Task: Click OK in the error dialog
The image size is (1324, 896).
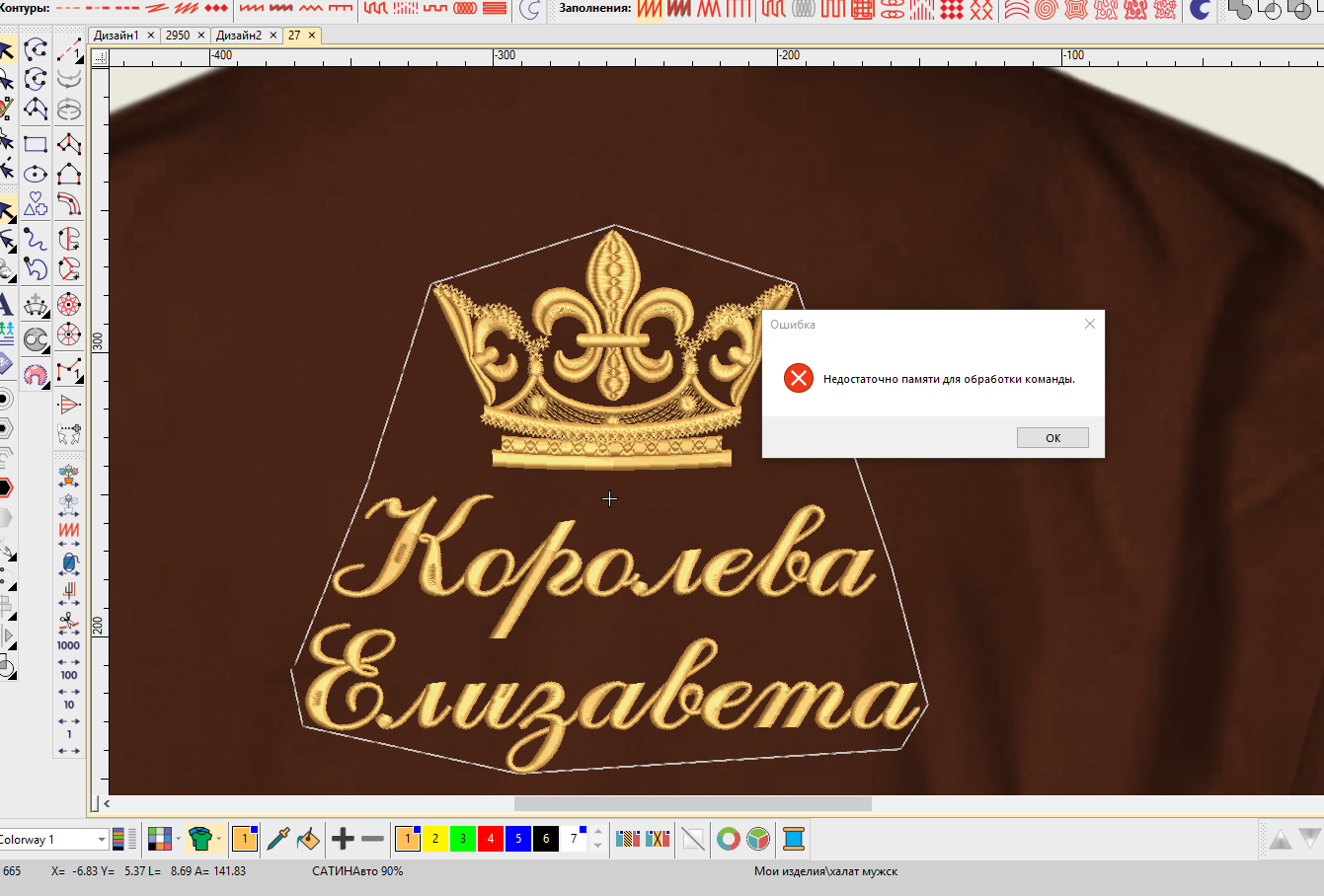Action: coord(1052,438)
